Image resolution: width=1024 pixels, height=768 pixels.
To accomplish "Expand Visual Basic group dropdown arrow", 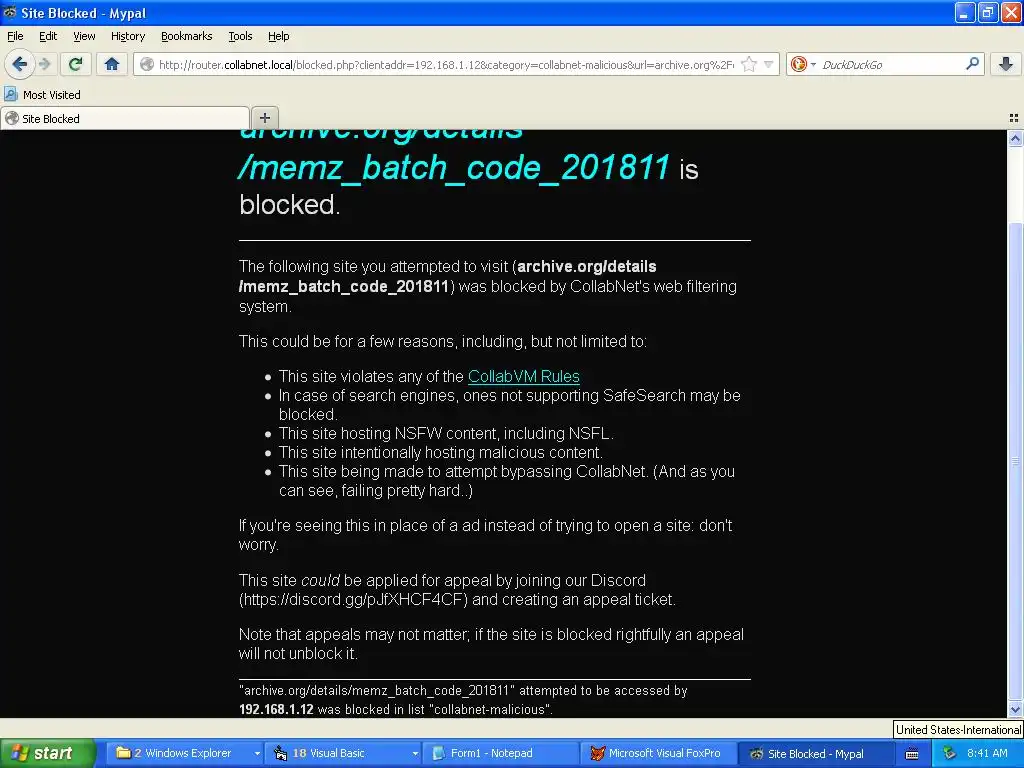I will pyautogui.click(x=415, y=753).
